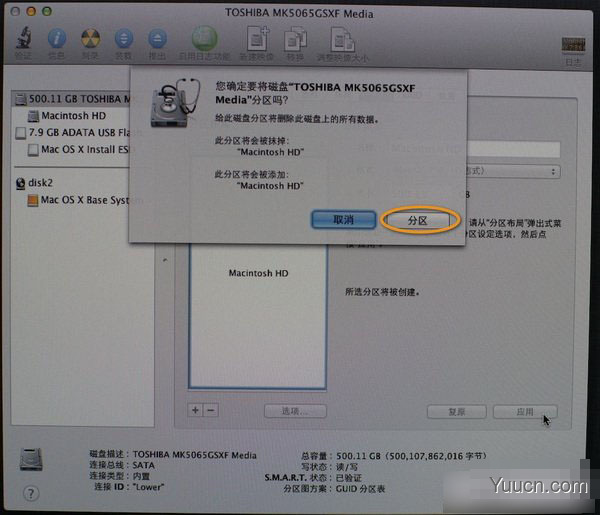Select 7.9 GB ADATA USB Flash disk
Viewport: 600px width, 515px height.
click(x=73, y=132)
